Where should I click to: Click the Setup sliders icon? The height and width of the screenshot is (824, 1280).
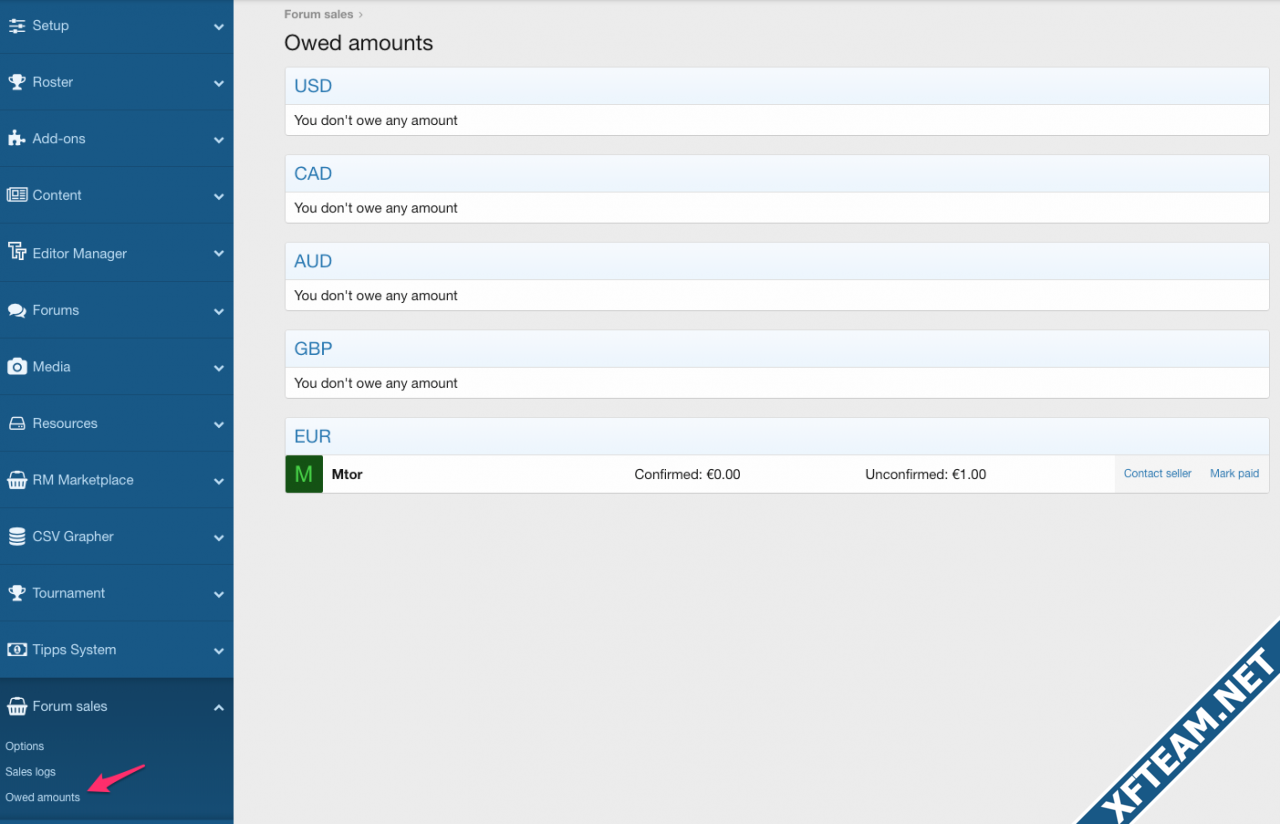pyautogui.click(x=17, y=26)
